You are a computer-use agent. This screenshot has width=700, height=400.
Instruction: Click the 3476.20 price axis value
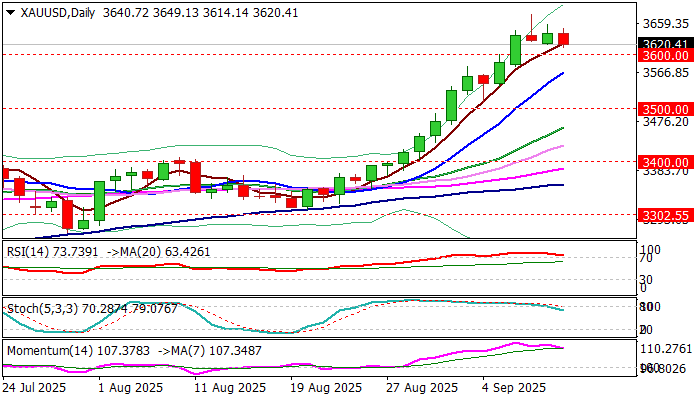666,122
